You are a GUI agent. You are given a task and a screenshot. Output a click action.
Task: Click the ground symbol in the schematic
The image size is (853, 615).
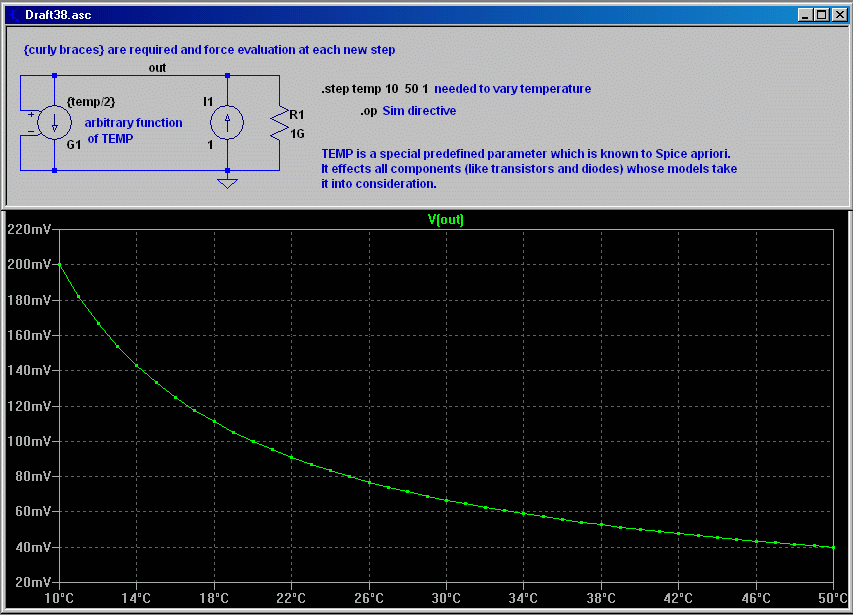tap(227, 183)
